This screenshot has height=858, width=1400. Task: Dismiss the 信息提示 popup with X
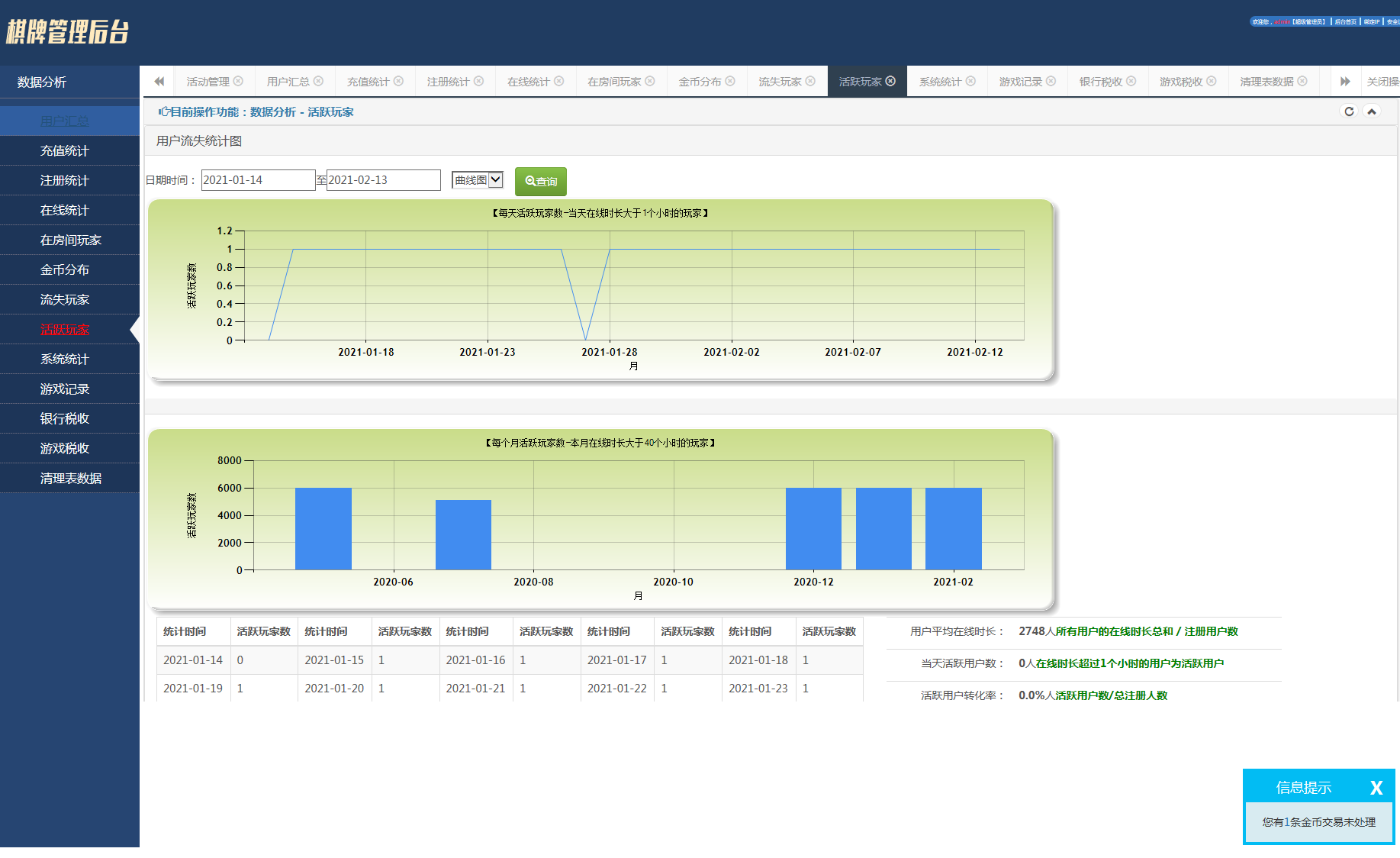pos(1376,788)
